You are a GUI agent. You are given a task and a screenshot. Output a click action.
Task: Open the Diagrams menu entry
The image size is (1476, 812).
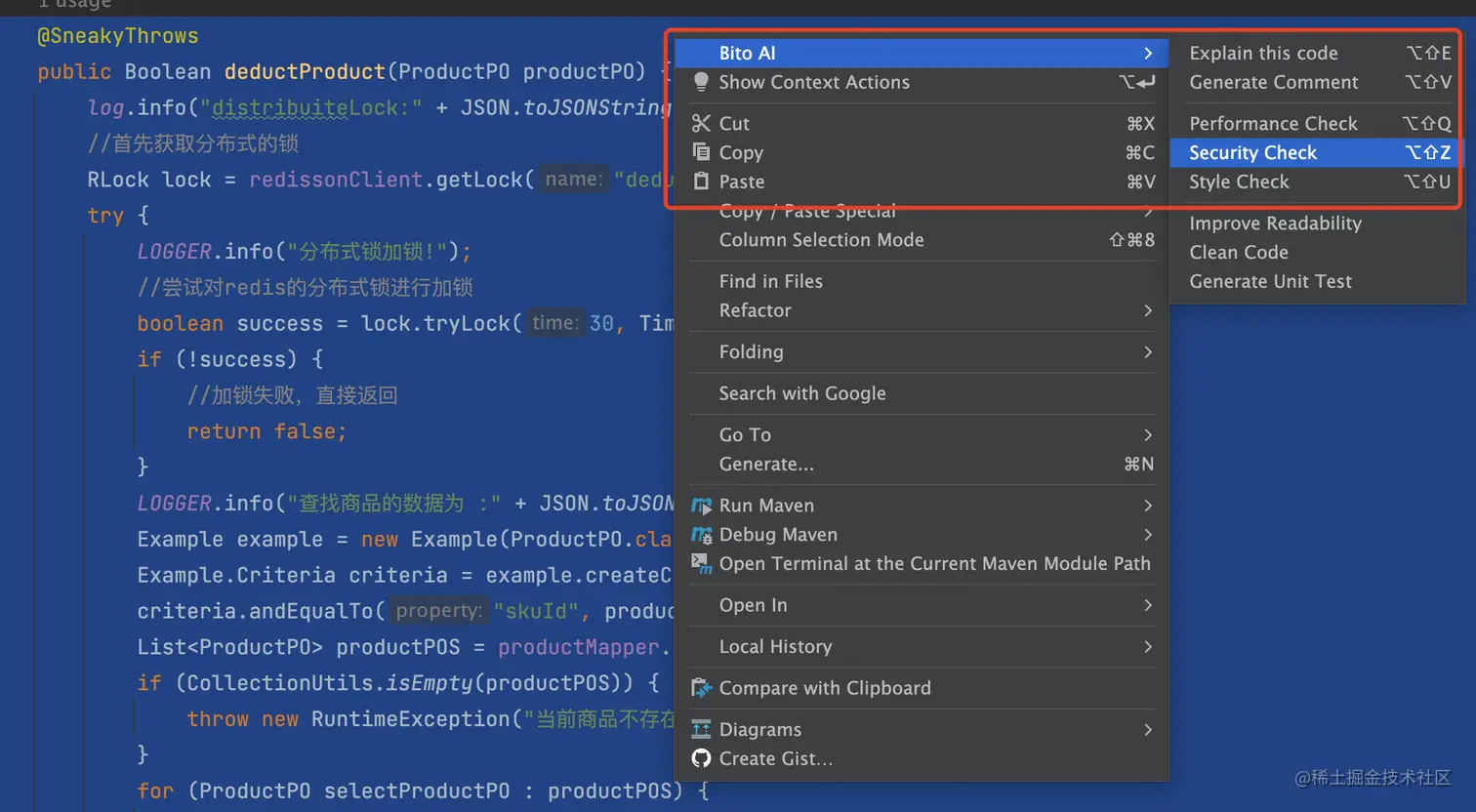(922, 729)
